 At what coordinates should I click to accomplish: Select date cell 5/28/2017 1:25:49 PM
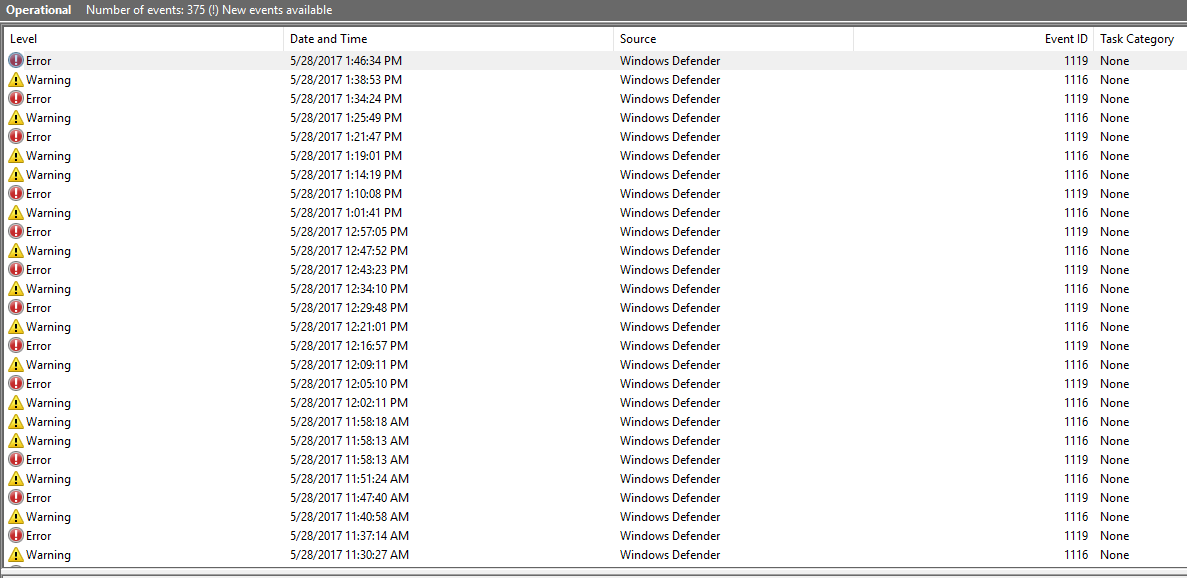click(346, 117)
